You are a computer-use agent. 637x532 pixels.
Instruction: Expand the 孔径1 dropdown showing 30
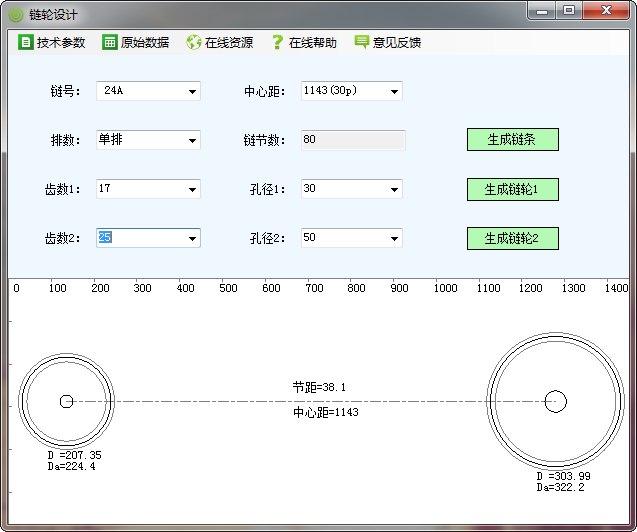[x=394, y=189]
